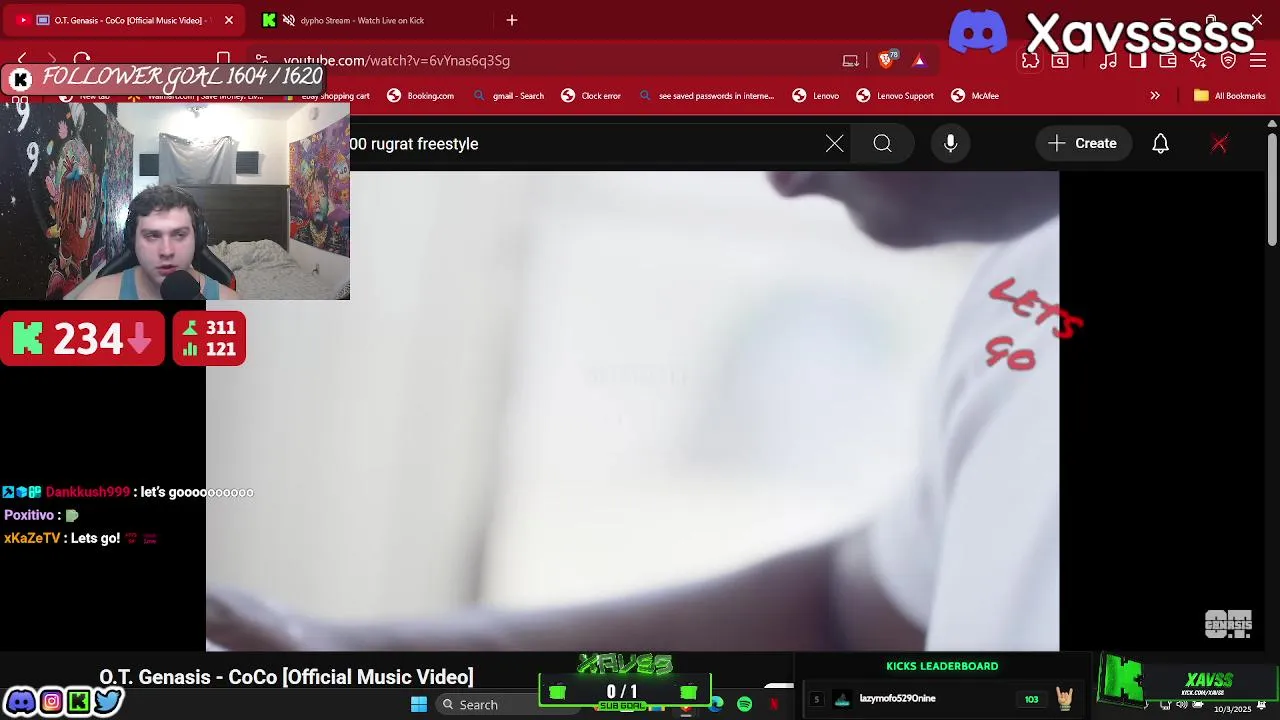Open the Lenovo bookmark
Viewport: 1280px width, 720px height.
[x=816, y=96]
